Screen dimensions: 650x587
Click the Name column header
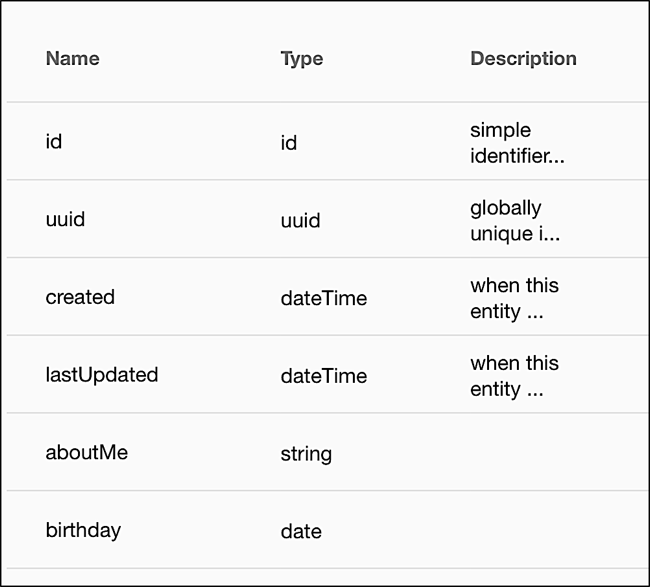[x=72, y=58]
